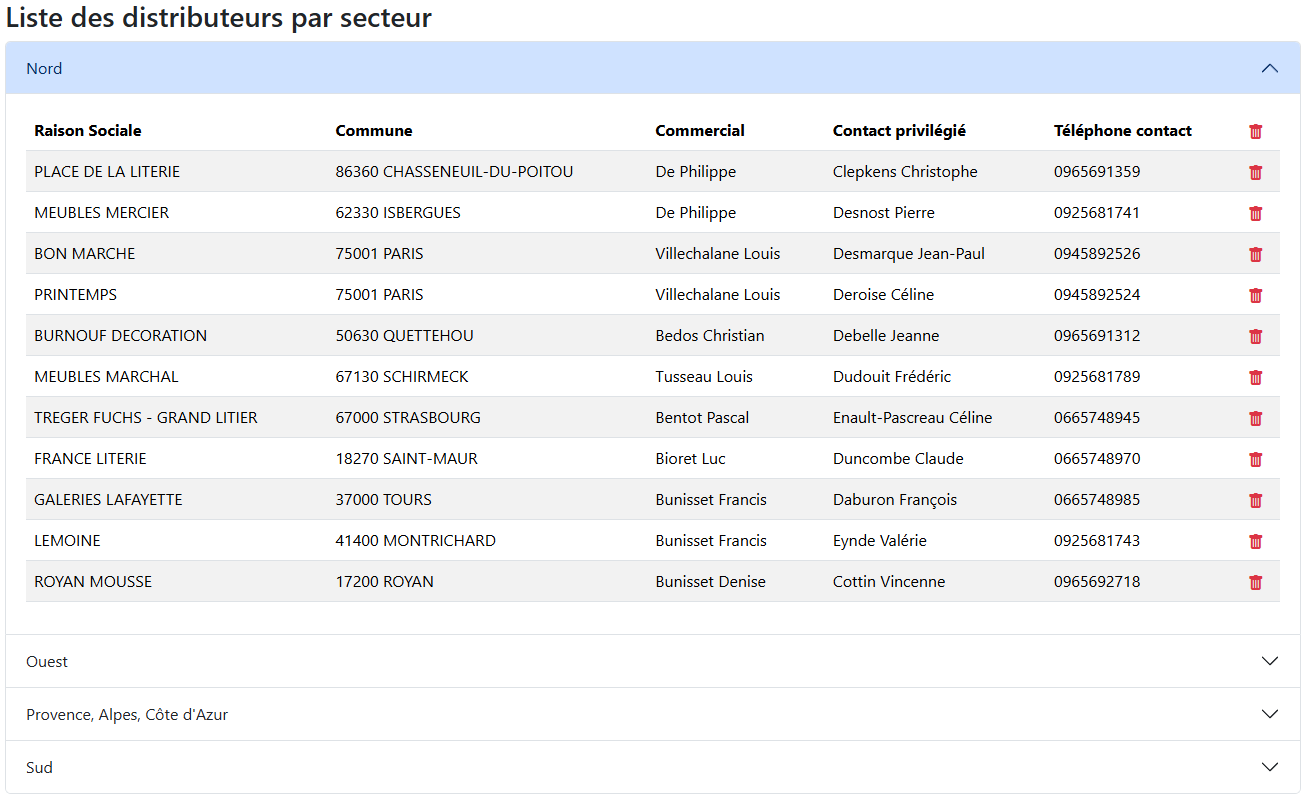
Task: Click commercial Bunisset Denise
Action: pyautogui.click(x=710, y=581)
